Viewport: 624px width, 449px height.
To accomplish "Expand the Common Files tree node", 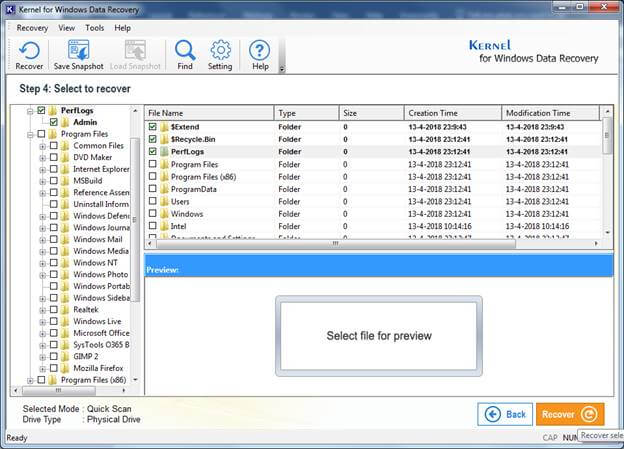I will pos(43,146).
